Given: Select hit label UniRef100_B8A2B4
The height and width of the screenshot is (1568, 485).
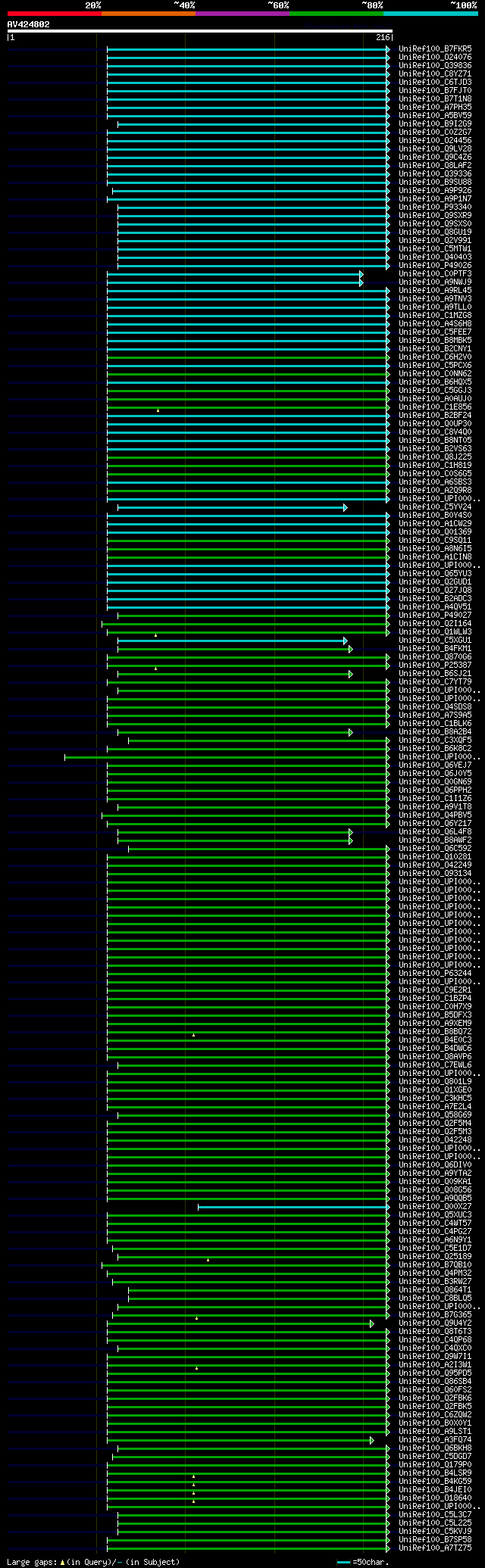Looking at the screenshot, I should 435,732.
